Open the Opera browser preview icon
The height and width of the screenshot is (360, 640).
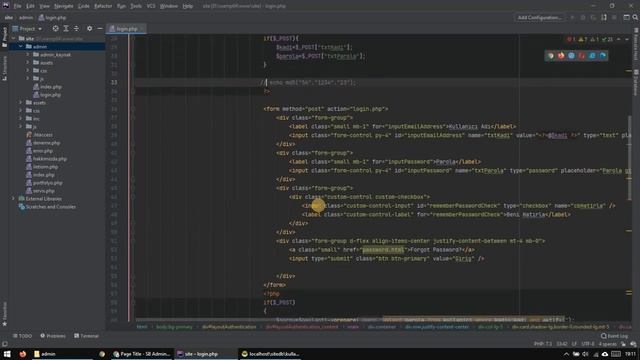[582, 56]
